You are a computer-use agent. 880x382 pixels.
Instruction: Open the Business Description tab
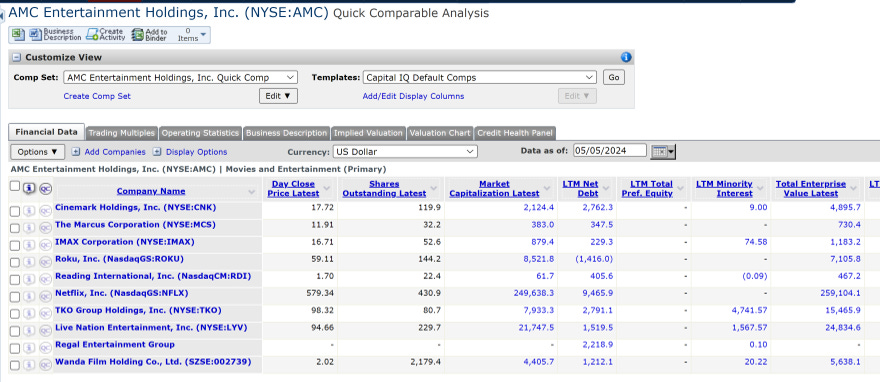286,133
